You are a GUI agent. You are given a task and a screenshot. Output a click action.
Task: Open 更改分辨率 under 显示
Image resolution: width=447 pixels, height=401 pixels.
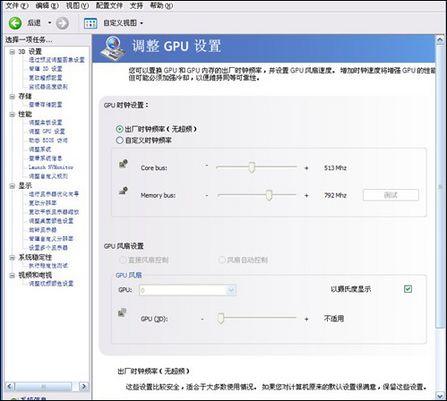(43, 203)
